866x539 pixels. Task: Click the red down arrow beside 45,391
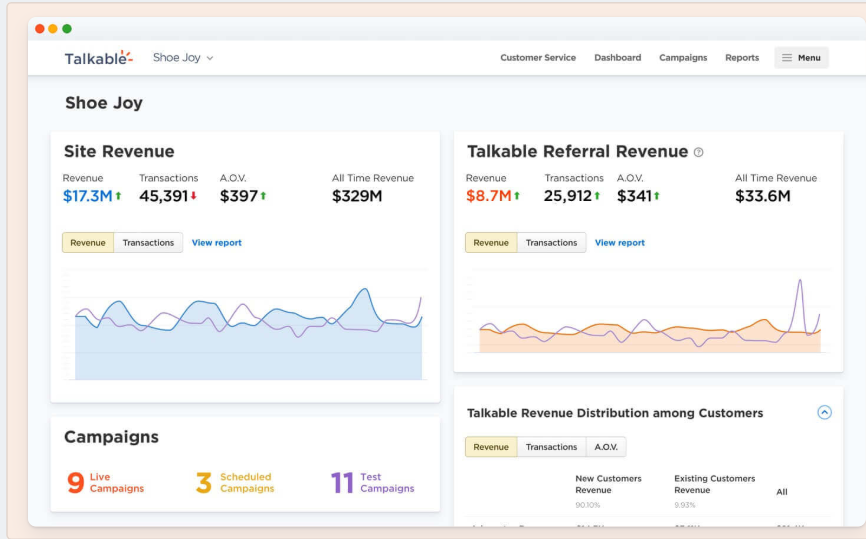[x=193, y=195]
